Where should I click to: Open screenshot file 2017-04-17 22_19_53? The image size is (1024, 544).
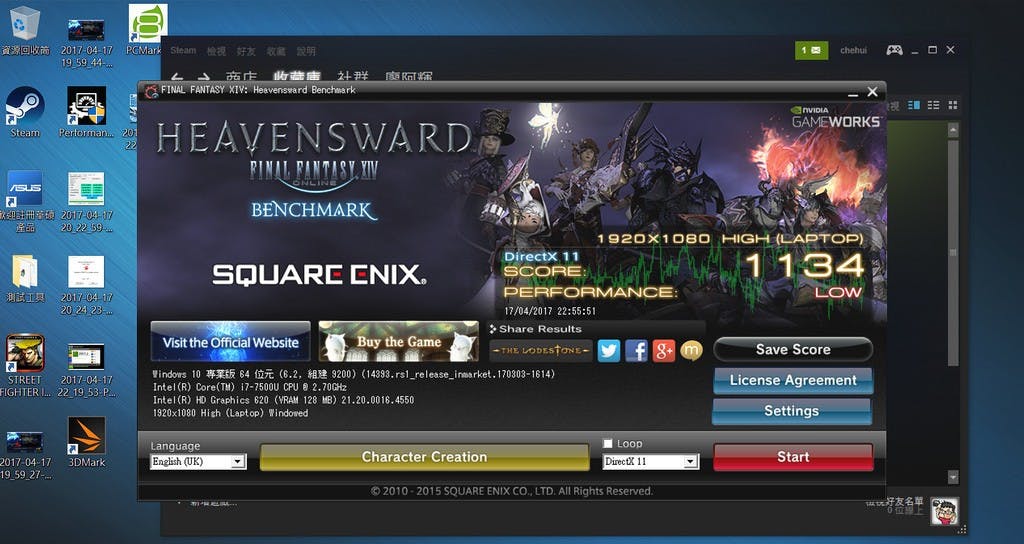[x=86, y=370]
